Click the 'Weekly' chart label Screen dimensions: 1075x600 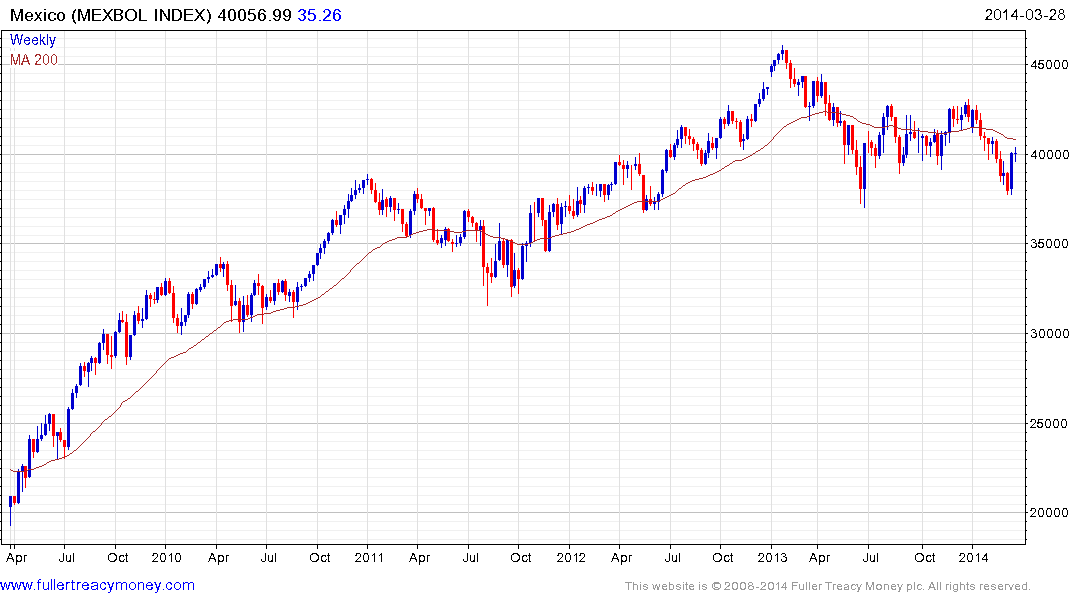coord(33,40)
